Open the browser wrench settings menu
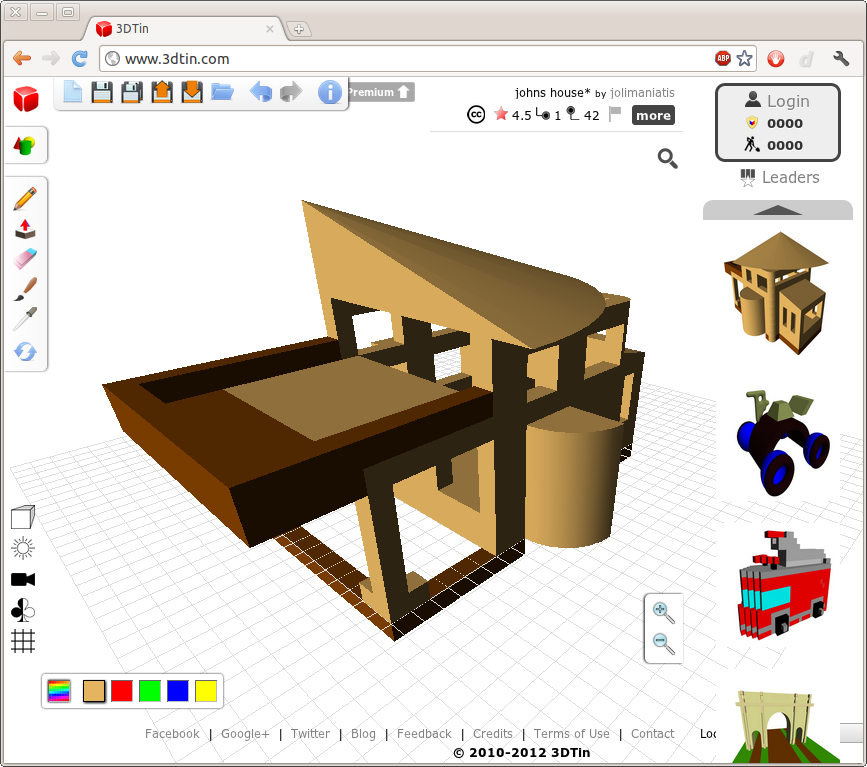Image resolution: width=867 pixels, height=767 pixels. click(x=841, y=59)
